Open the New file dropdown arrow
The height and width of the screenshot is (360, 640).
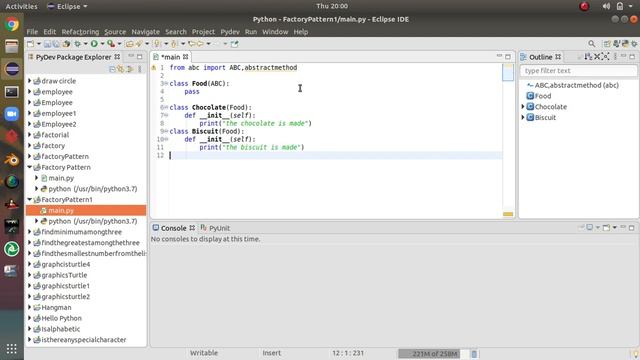point(39,44)
